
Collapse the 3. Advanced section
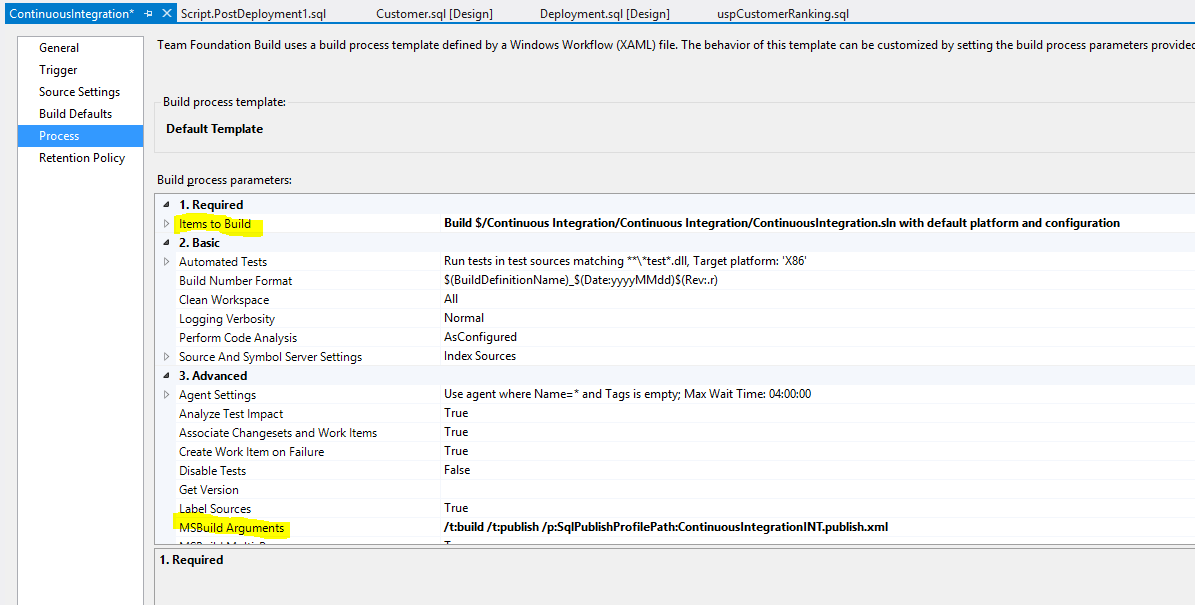[167, 376]
